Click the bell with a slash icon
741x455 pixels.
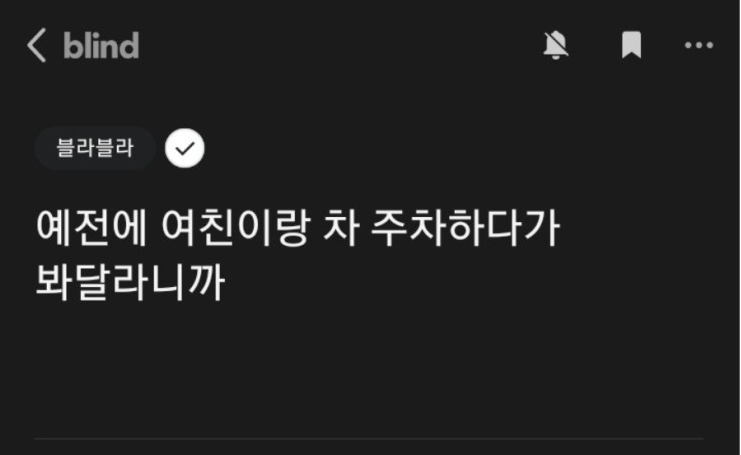pyautogui.click(x=555, y=45)
